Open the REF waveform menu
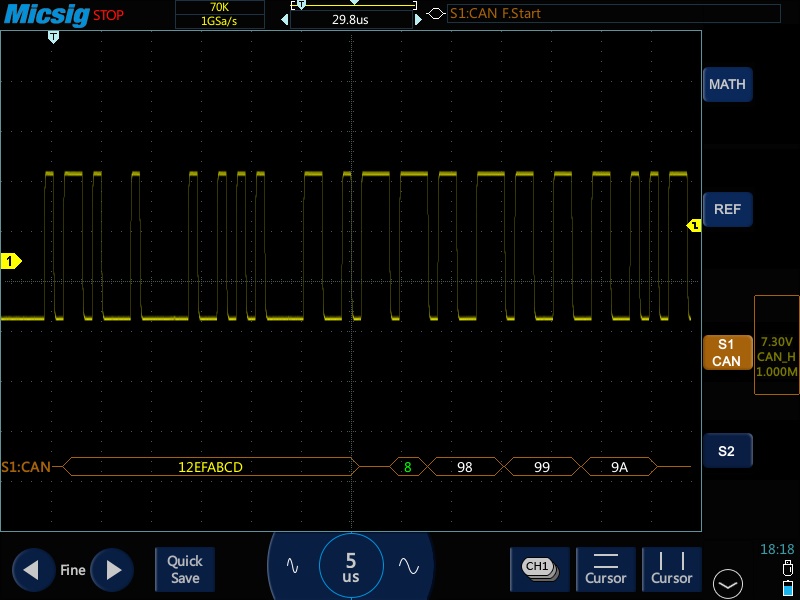The width and height of the screenshot is (800, 600). pos(727,209)
